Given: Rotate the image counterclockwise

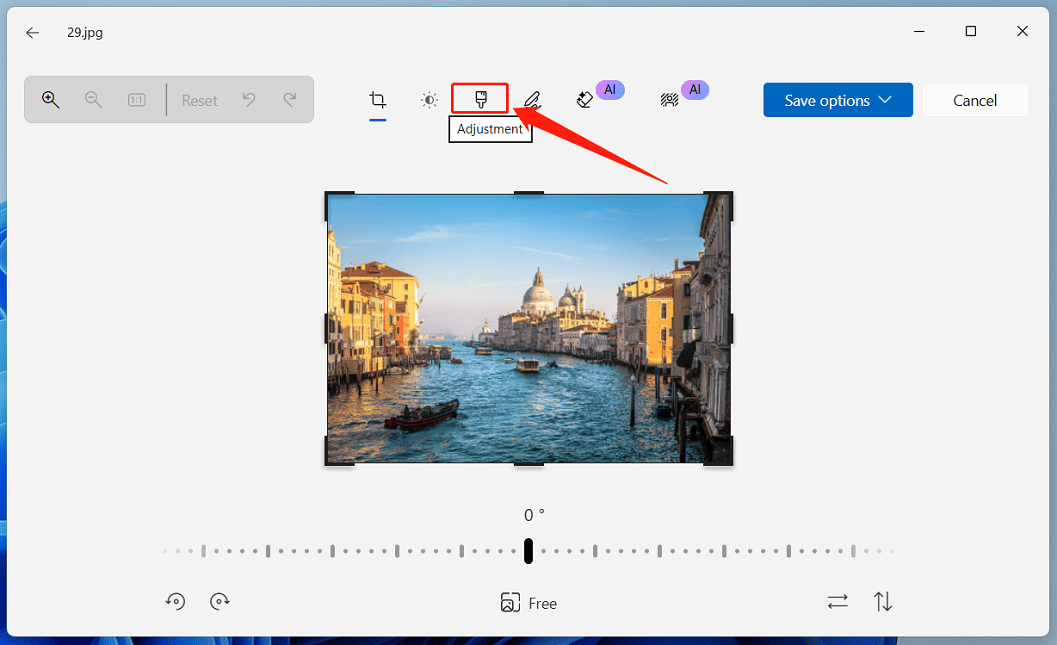Looking at the screenshot, I should [x=175, y=601].
